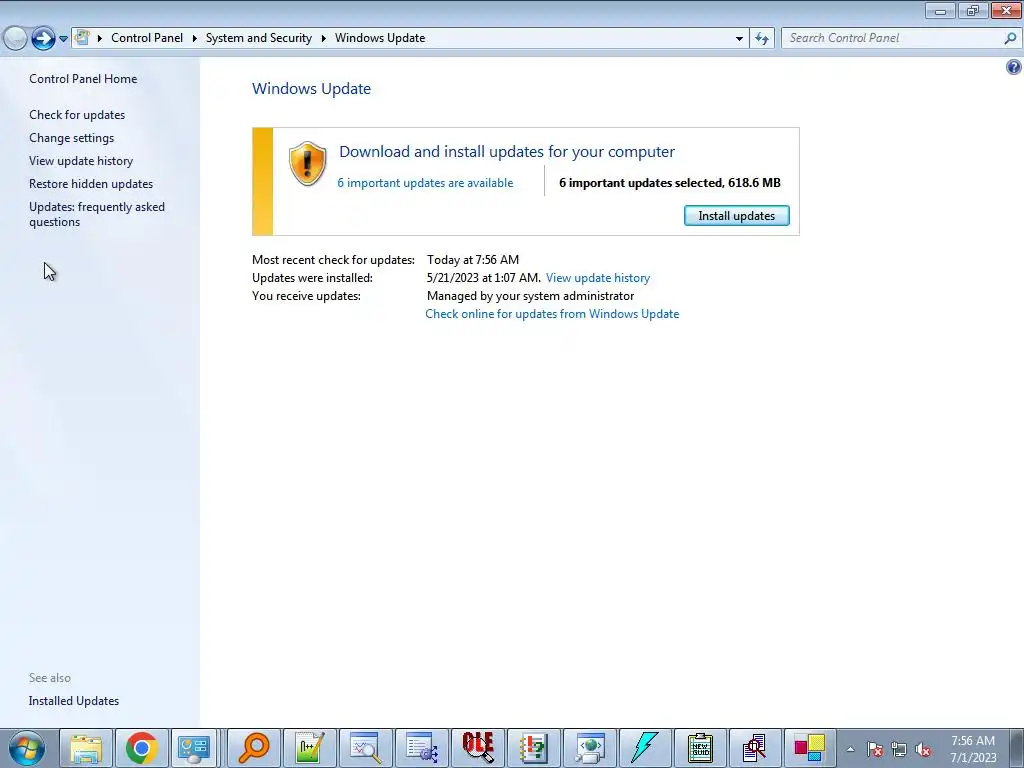Open the orange magnifier app in taskbar
The height and width of the screenshot is (768, 1024).
click(x=253, y=748)
